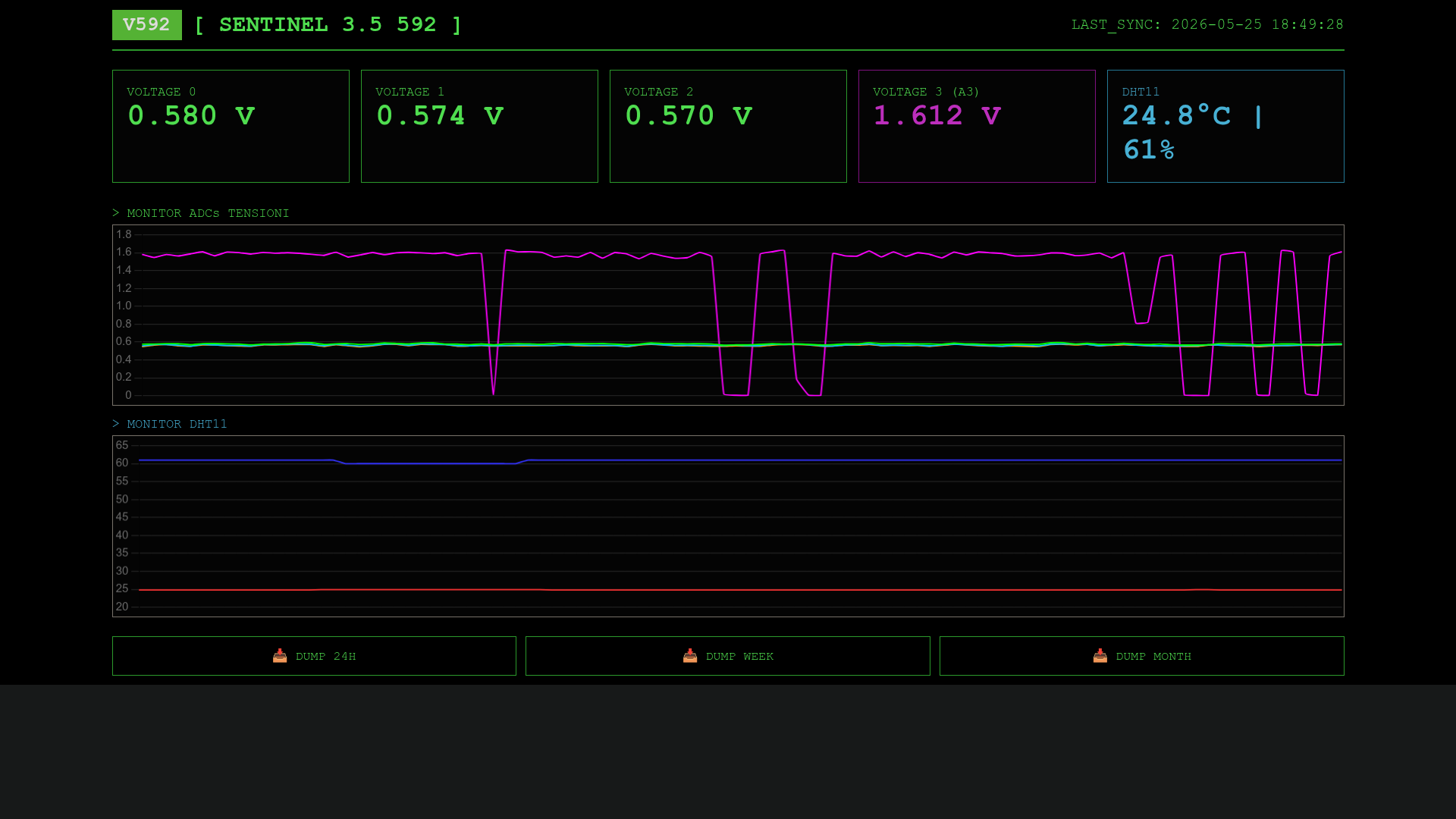Download the DUMP WEEK data
The height and width of the screenshot is (819, 1456).
pyautogui.click(x=728, y=656)
